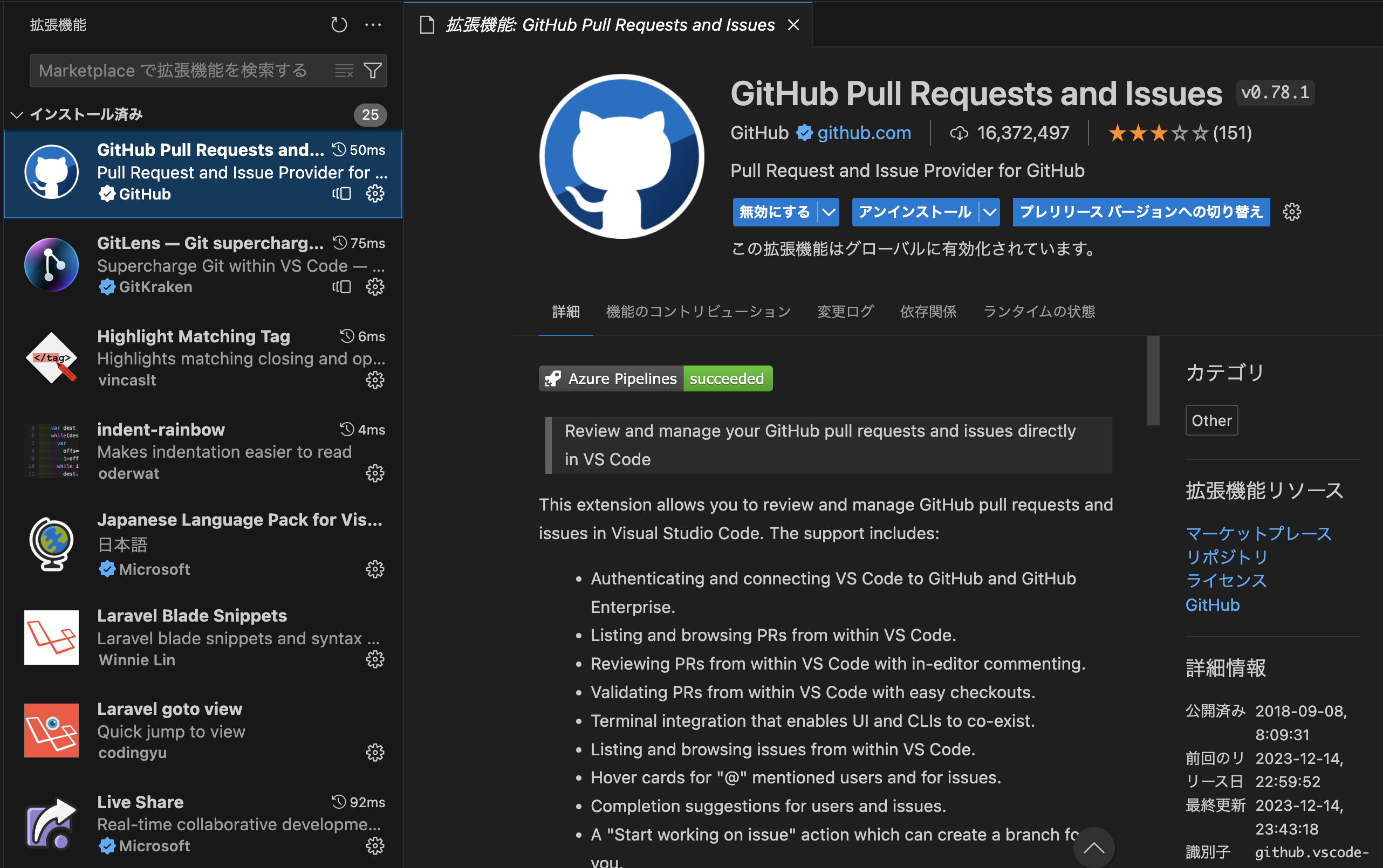This screenshot has width=1383, height=868.
Task: Clear the extension search results filter
Action: (344, 70)
